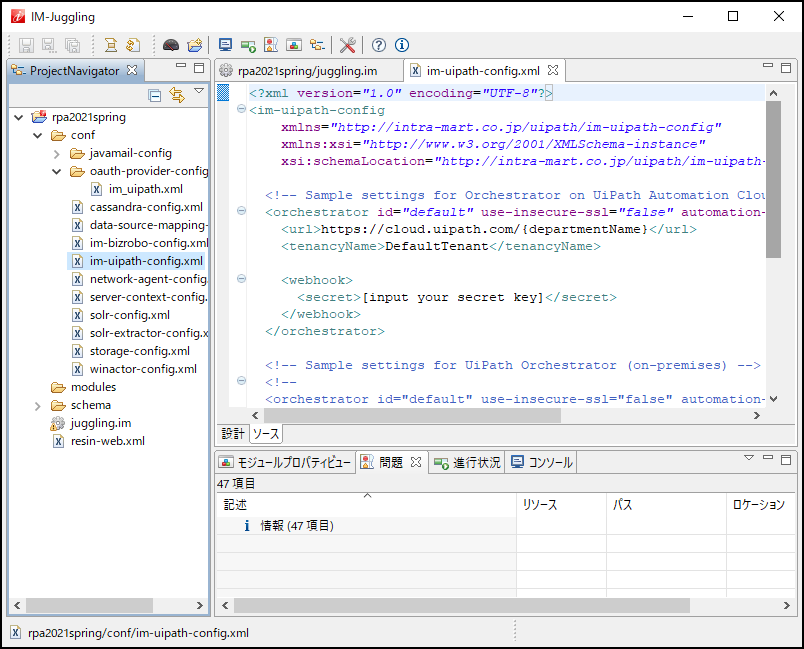The image size is (804, 649).
Task: Click the wrench settings icon in the toolbar
Action: (x=348, y=45)
